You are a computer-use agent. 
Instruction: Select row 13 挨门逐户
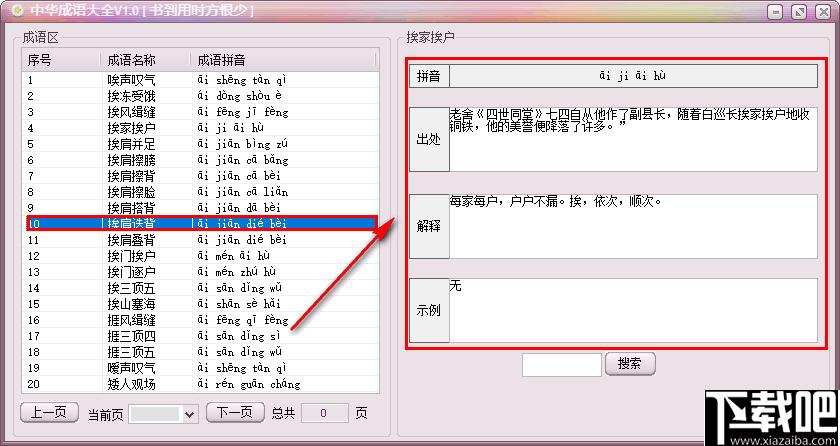[x=200, y=272]
